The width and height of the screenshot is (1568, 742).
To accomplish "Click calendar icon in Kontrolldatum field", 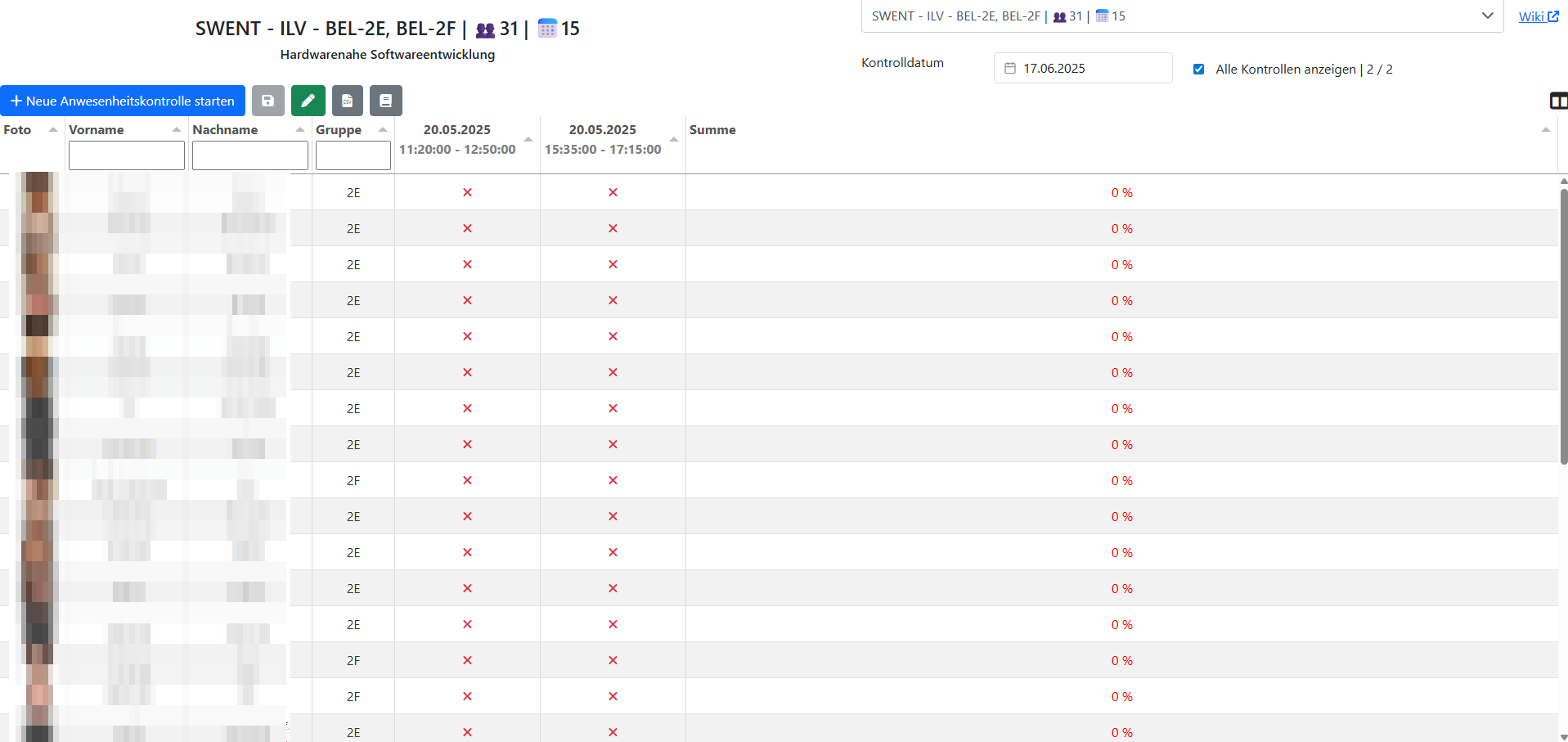I will point(1010,69).
